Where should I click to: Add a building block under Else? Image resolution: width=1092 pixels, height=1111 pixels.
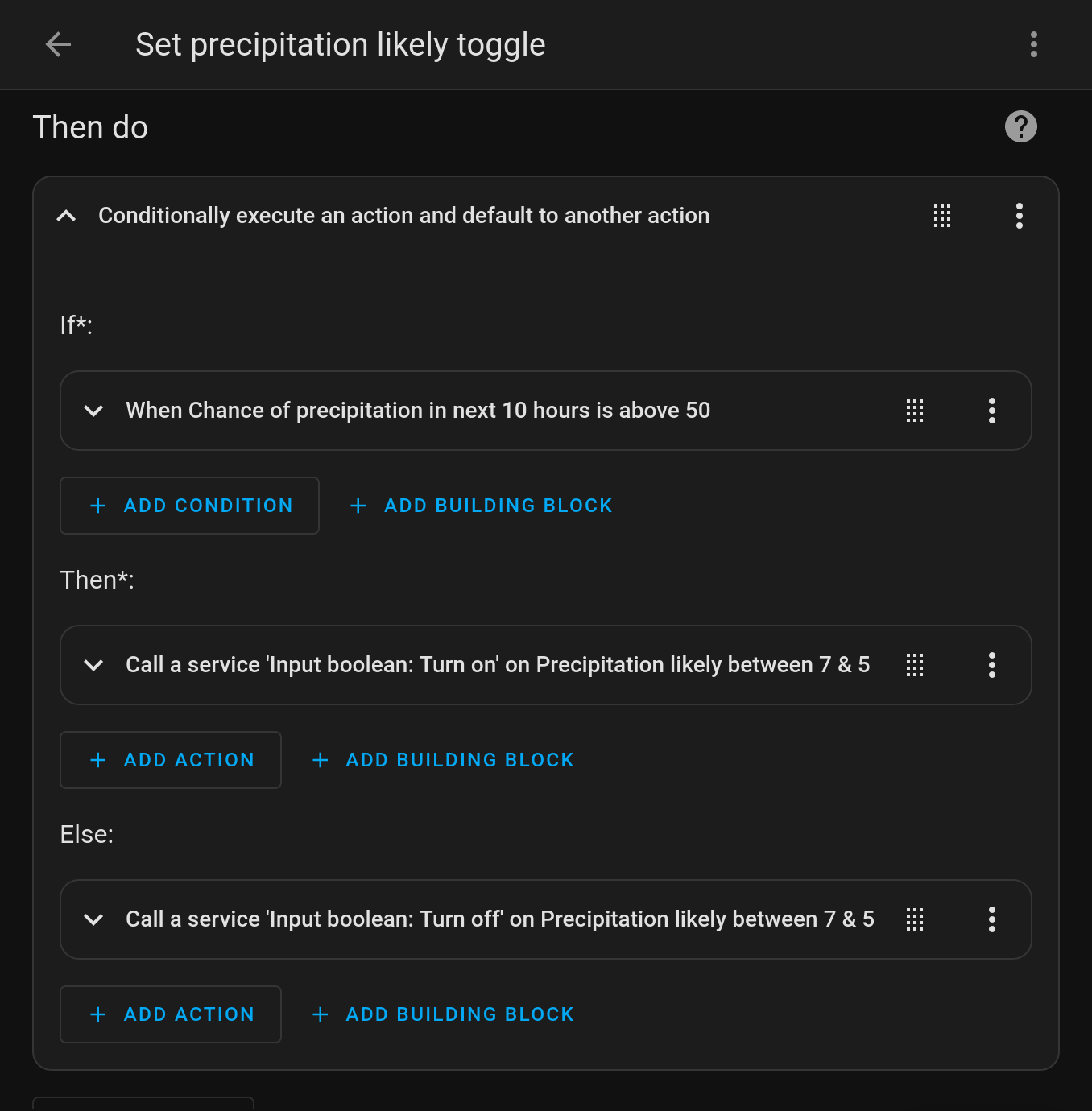coord(443,1014)
